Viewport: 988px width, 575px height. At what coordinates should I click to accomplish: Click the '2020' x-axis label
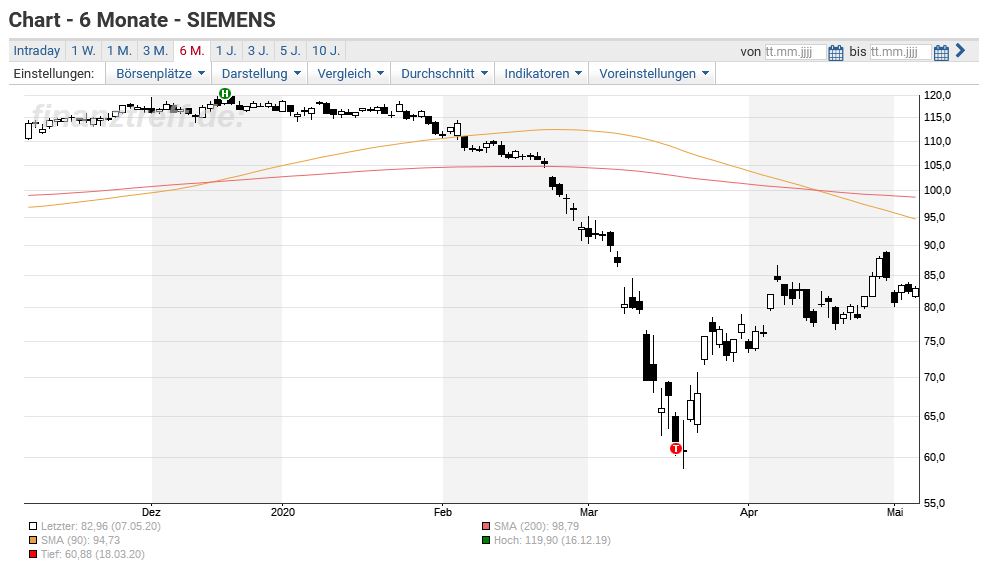tap(283, 512)
